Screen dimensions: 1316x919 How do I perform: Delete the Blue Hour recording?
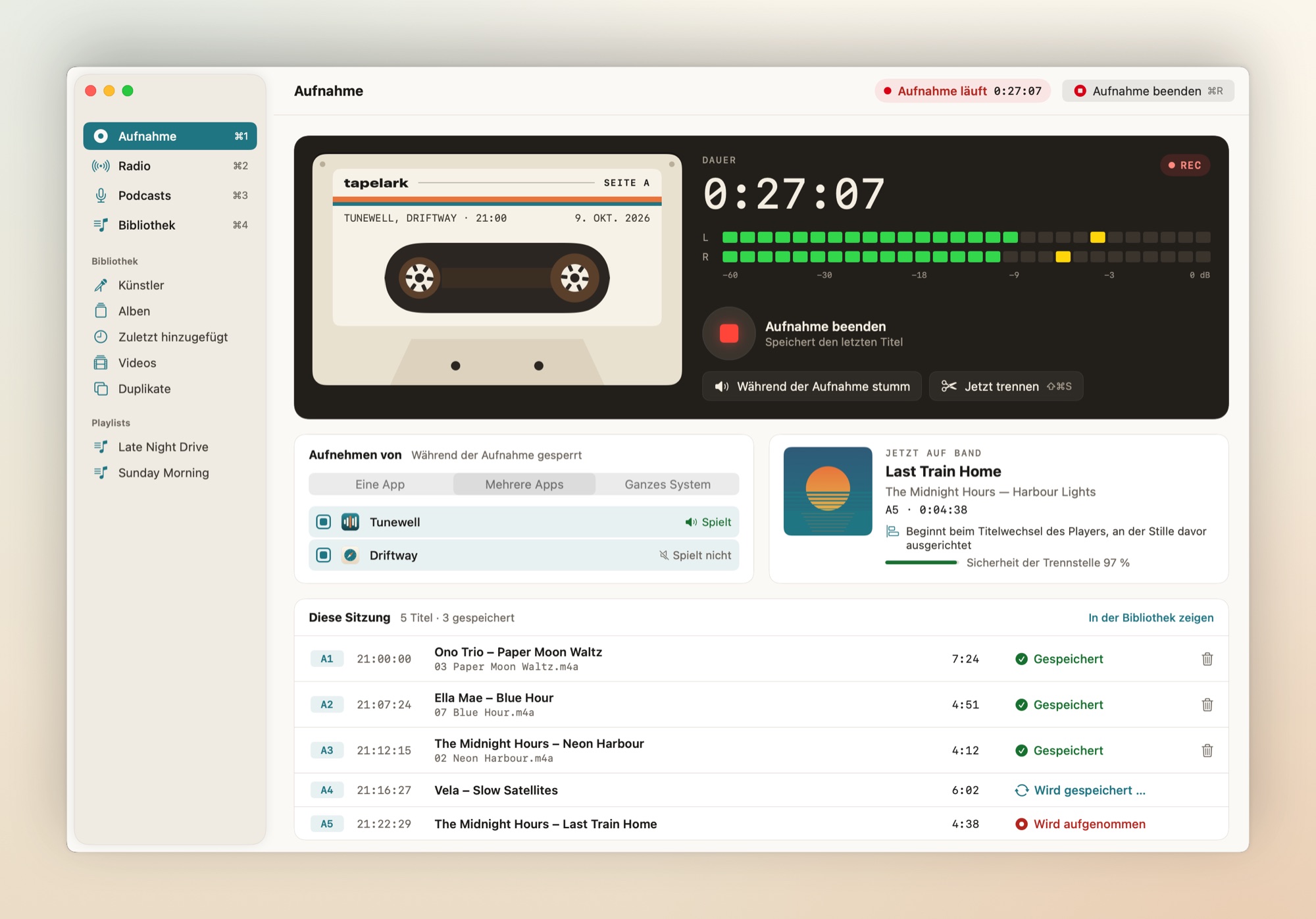[1207, 704]
